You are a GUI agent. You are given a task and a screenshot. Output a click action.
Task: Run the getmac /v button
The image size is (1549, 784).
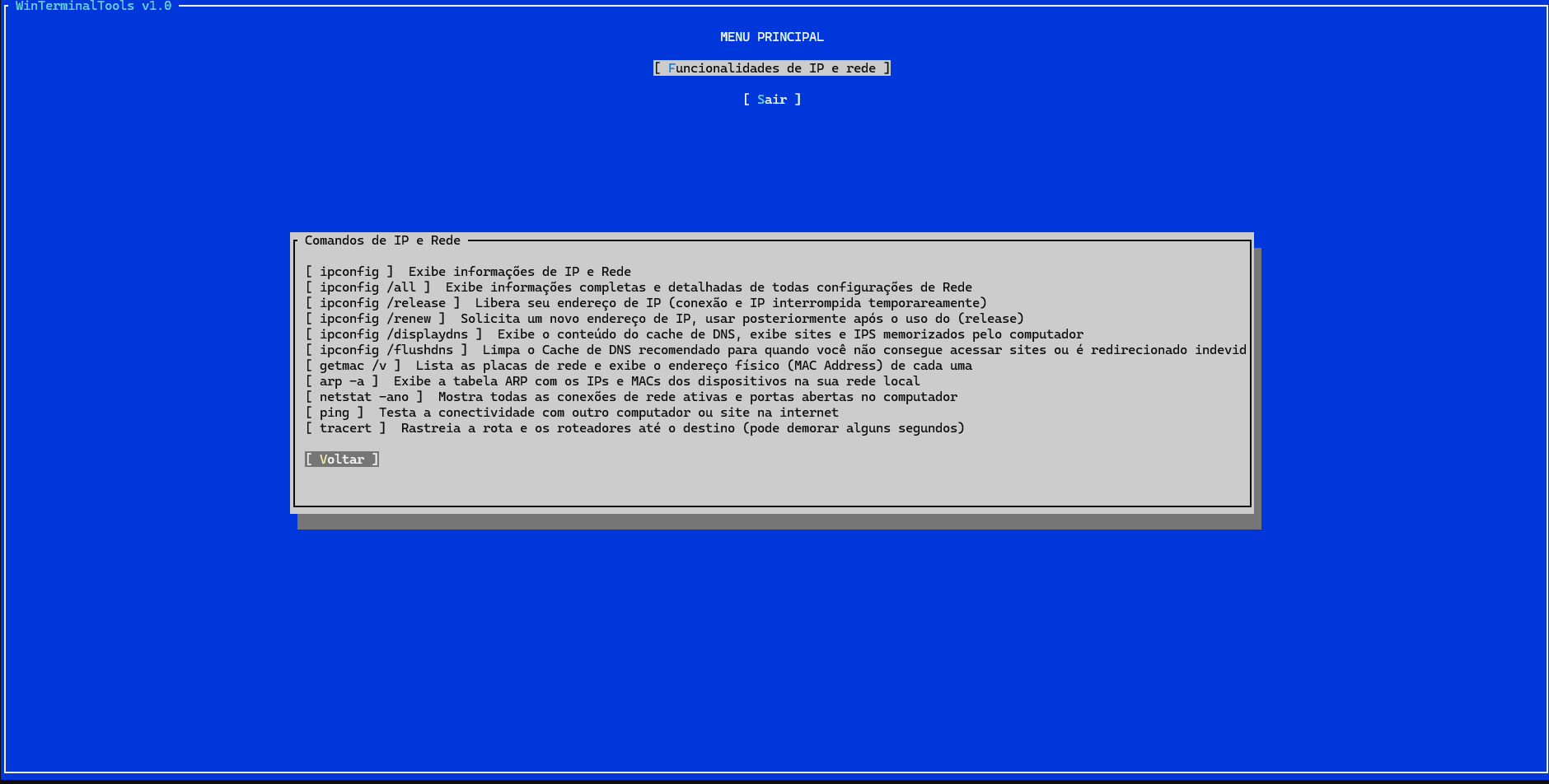pos(353,366)
